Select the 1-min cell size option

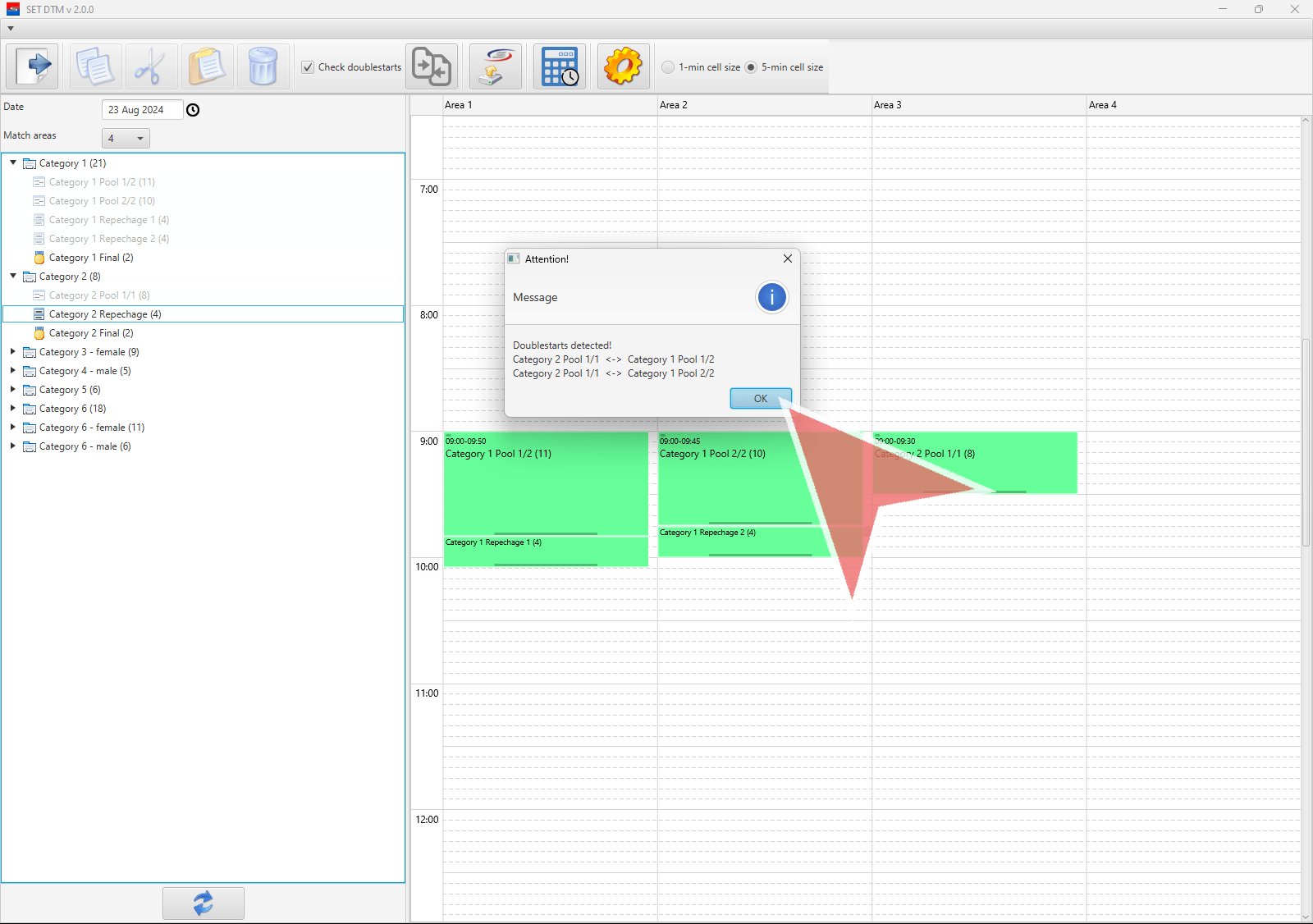[668, 67]
